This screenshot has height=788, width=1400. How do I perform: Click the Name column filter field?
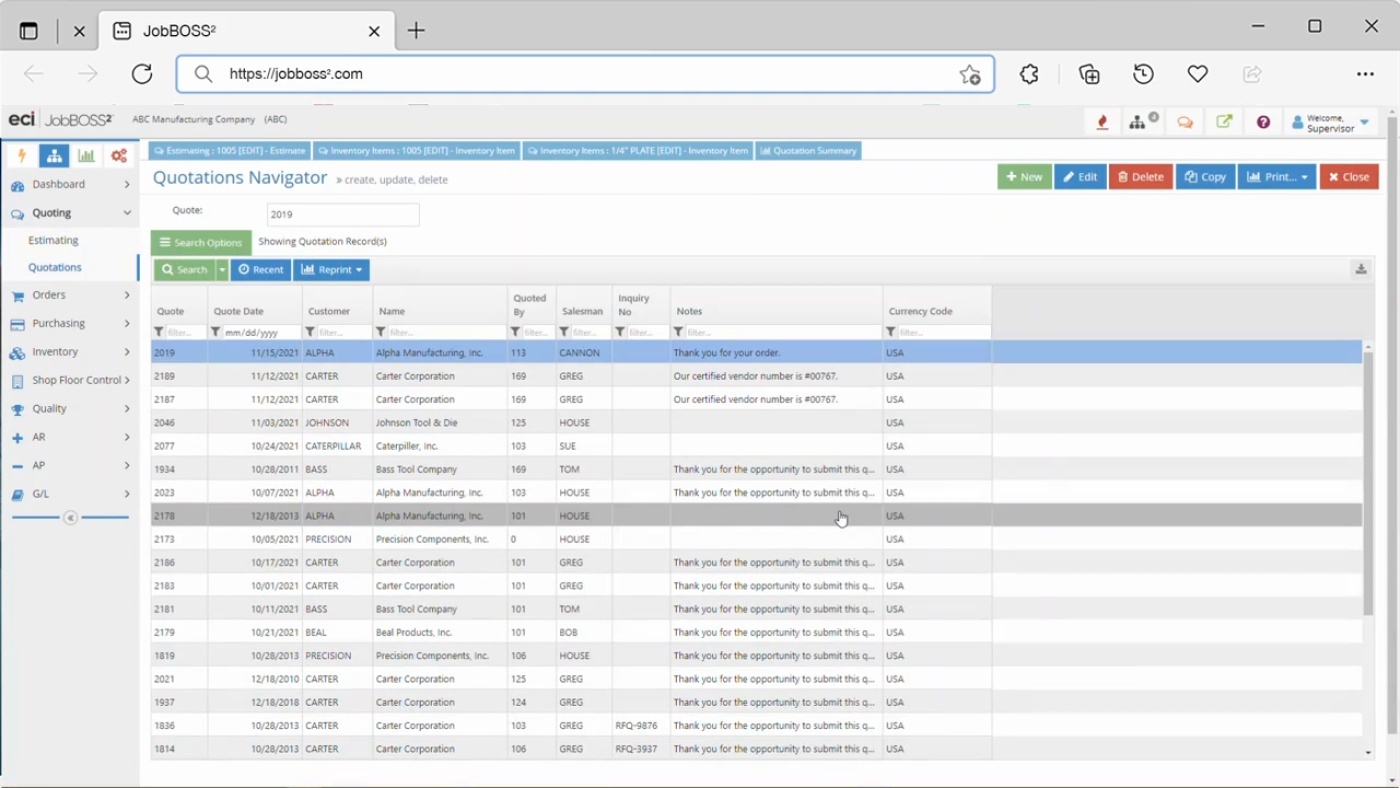[446, 332]
